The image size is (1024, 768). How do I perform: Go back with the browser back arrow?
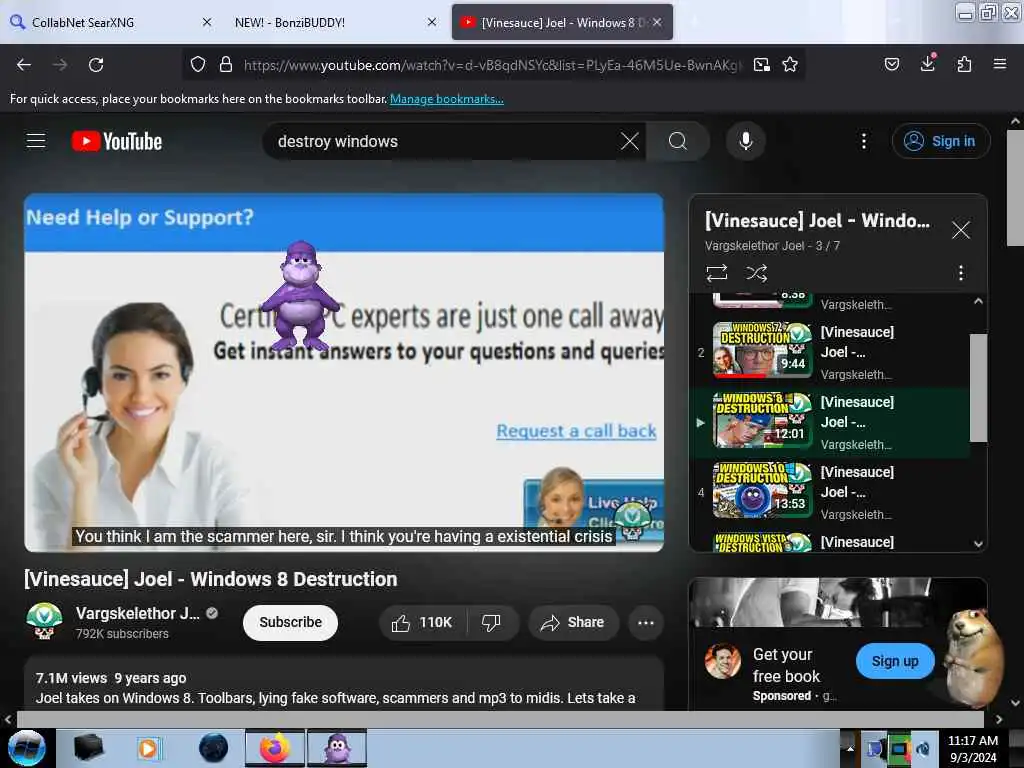pyautogui.click(x=24, y=65)
